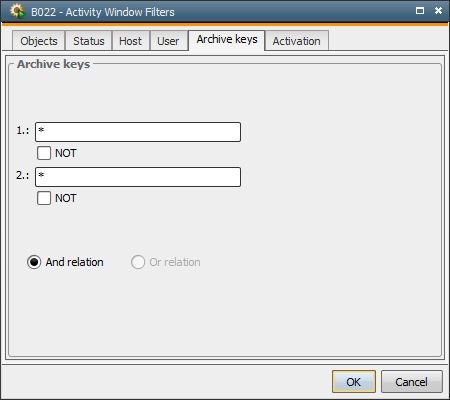Close the Activity Window Filters dialog

(438, 11)
